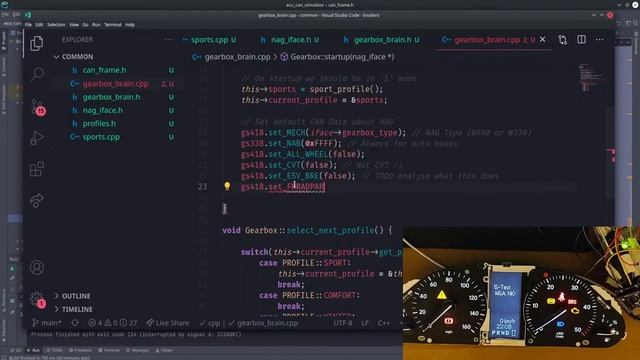
Task: Open the Accounts icon in activity bar
Action: tap(37, 267)
